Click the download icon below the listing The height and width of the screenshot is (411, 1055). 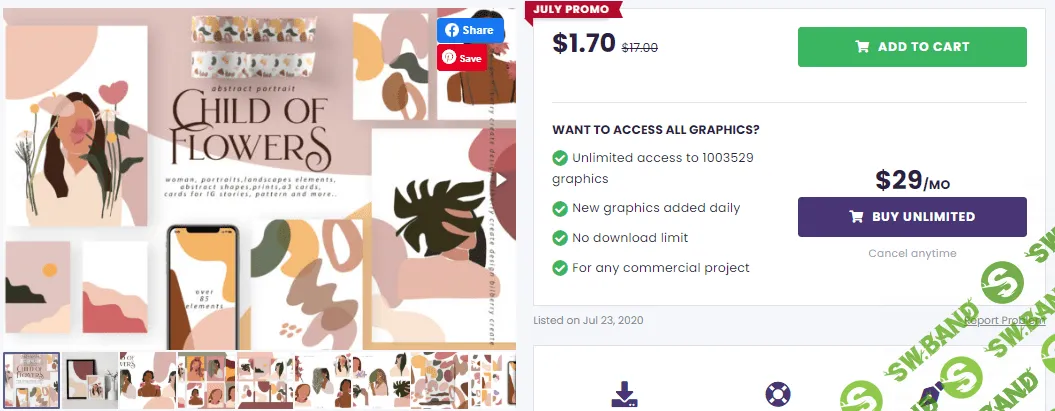pos(624,393)
